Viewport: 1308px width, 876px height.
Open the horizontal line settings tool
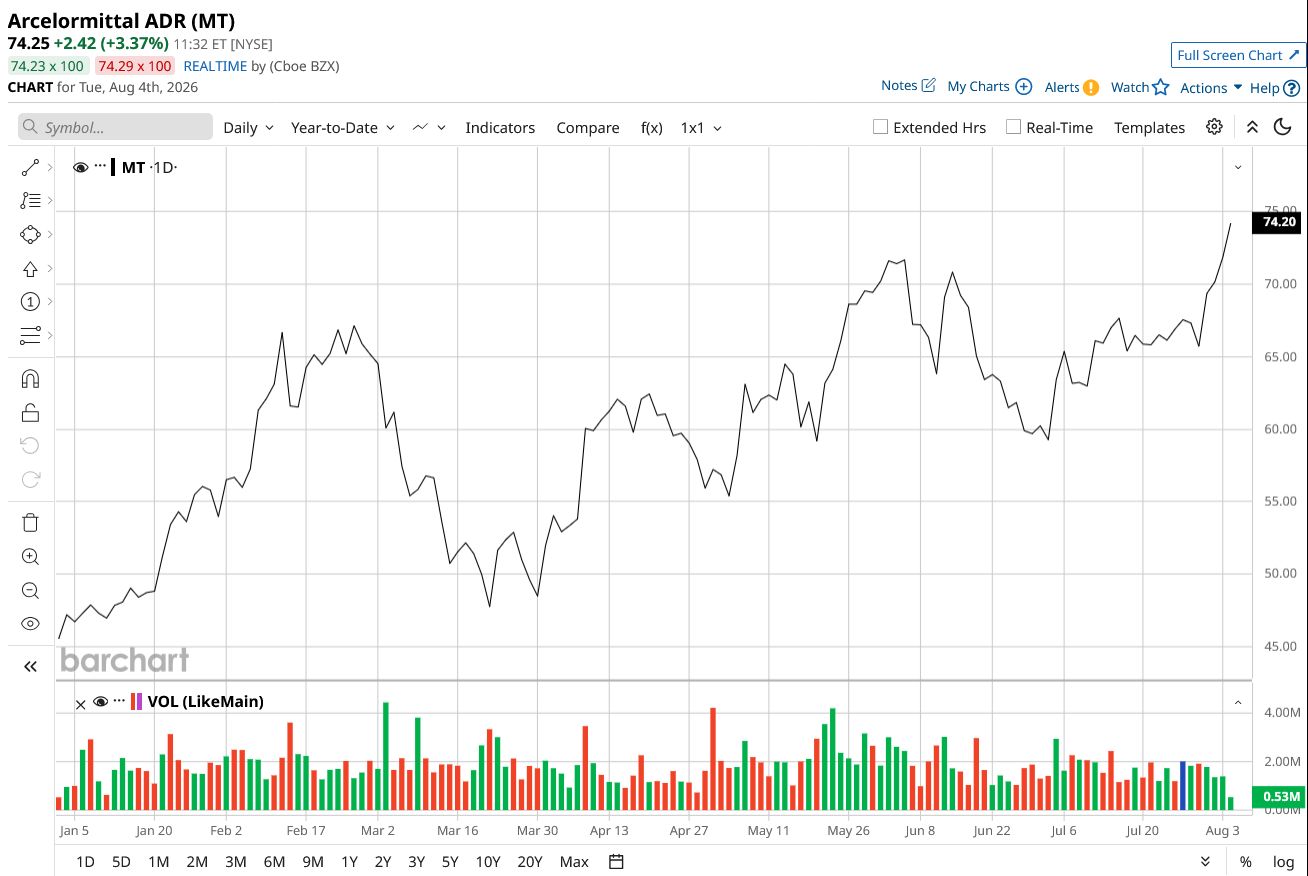pos(30,335)
